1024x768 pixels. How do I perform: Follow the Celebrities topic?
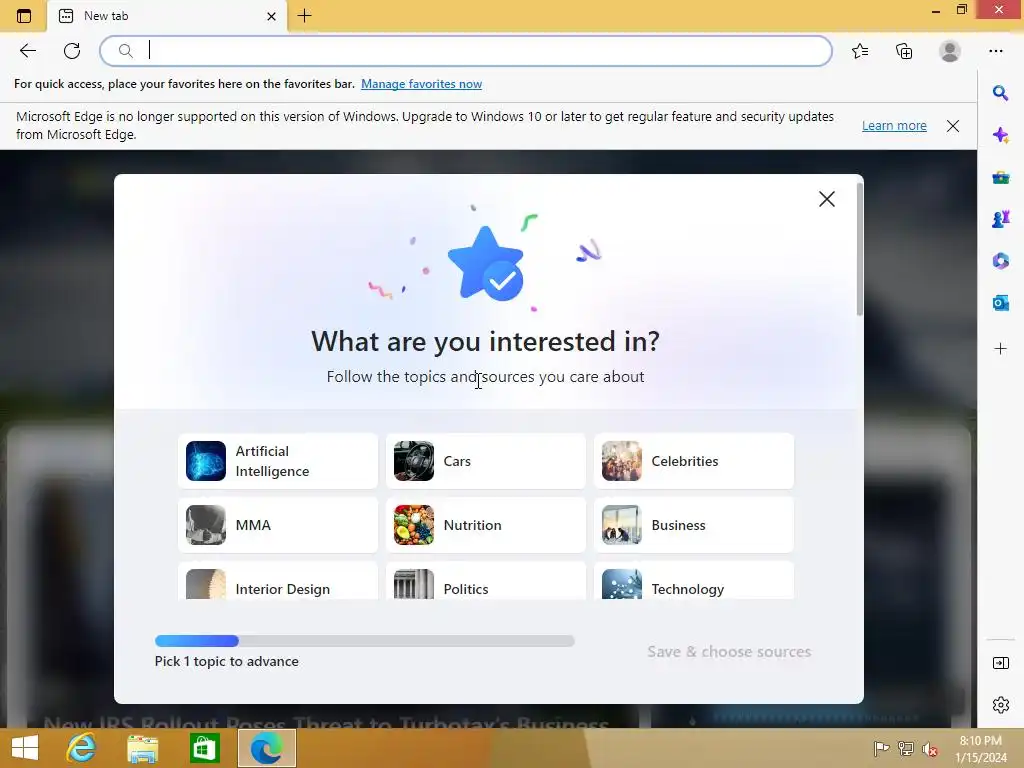[694, 461]
